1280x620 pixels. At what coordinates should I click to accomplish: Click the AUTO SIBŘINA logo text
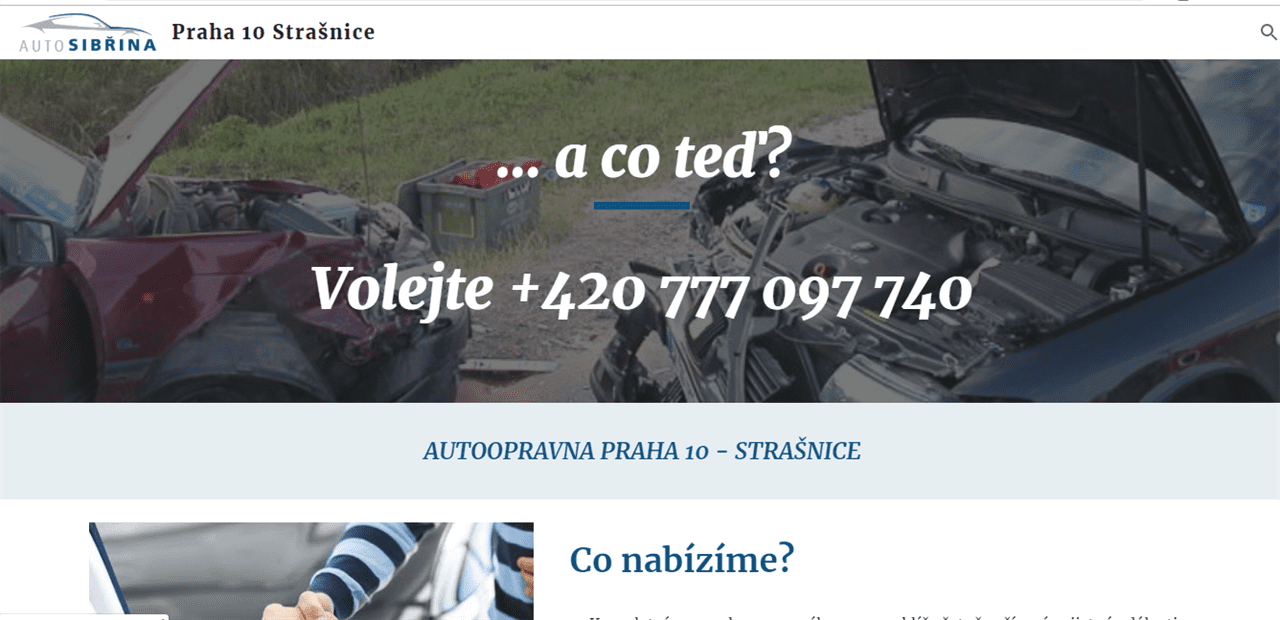88,45
